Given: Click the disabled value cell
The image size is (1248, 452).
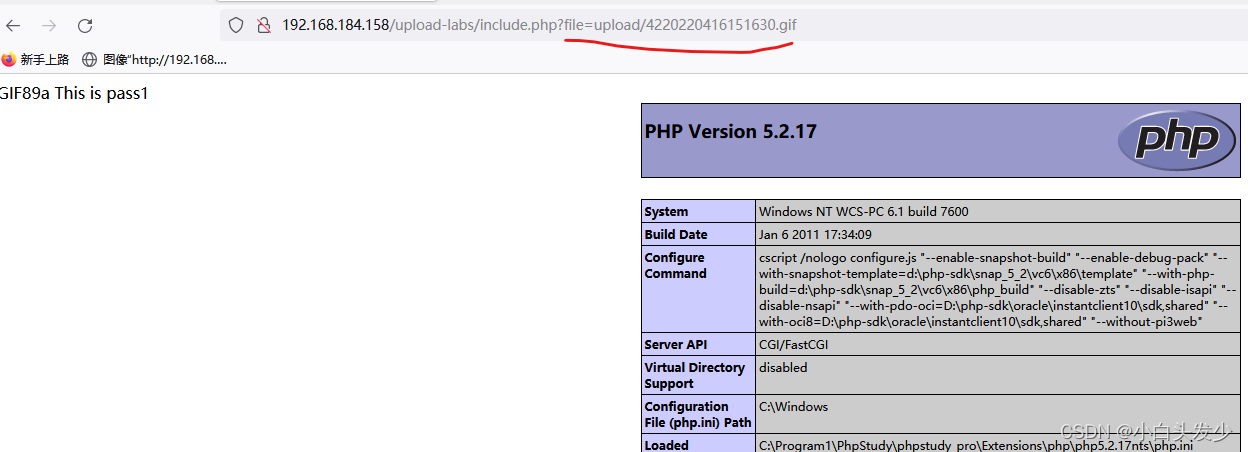Looking at the screenshot, I should tap(998, 375).
